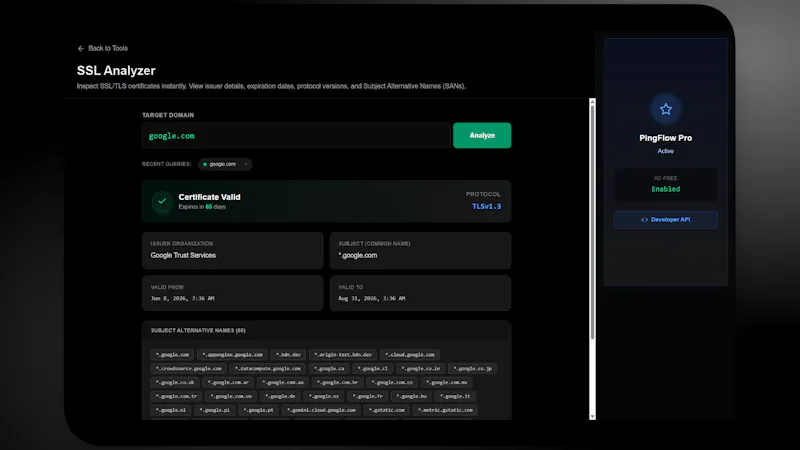The height and width of the screenshot is (450, 800).
Task: Click the *.google.fr SAN tag
Action: click(x=367, y=396)
